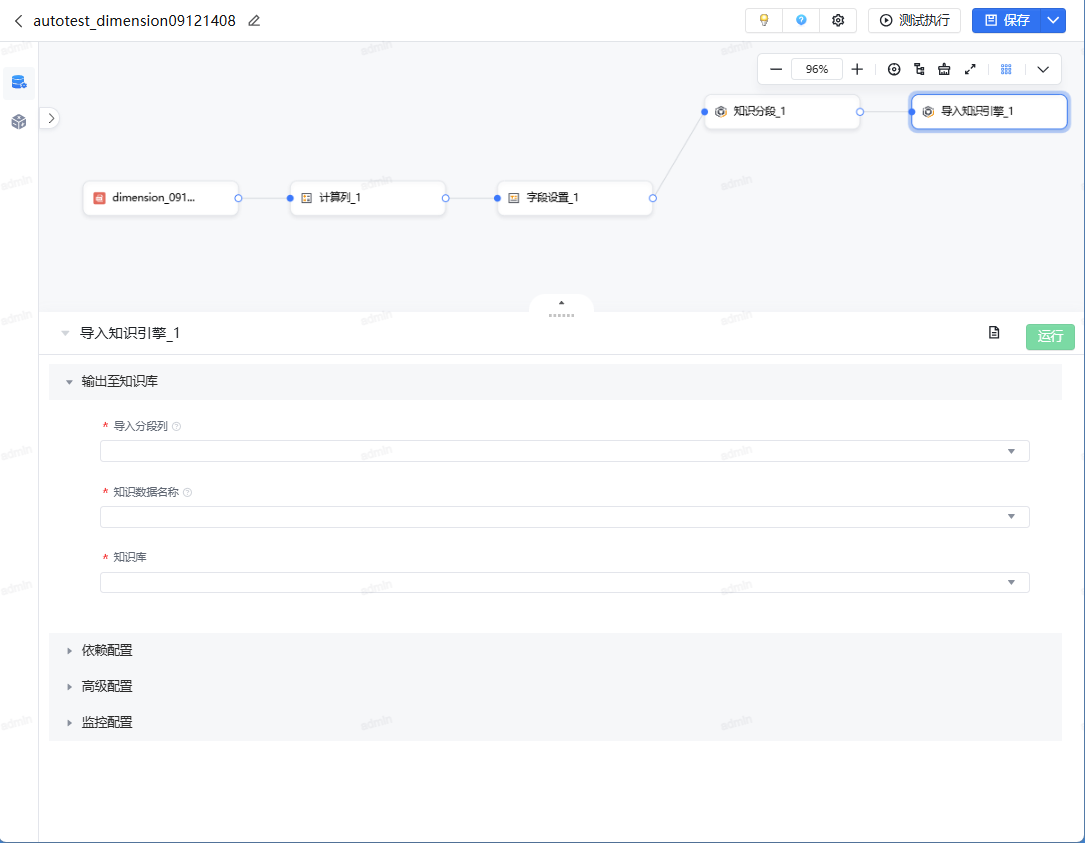Go back using the left arrow
This screenshot has height=843, width=1085.
click(x=19, y=21)
